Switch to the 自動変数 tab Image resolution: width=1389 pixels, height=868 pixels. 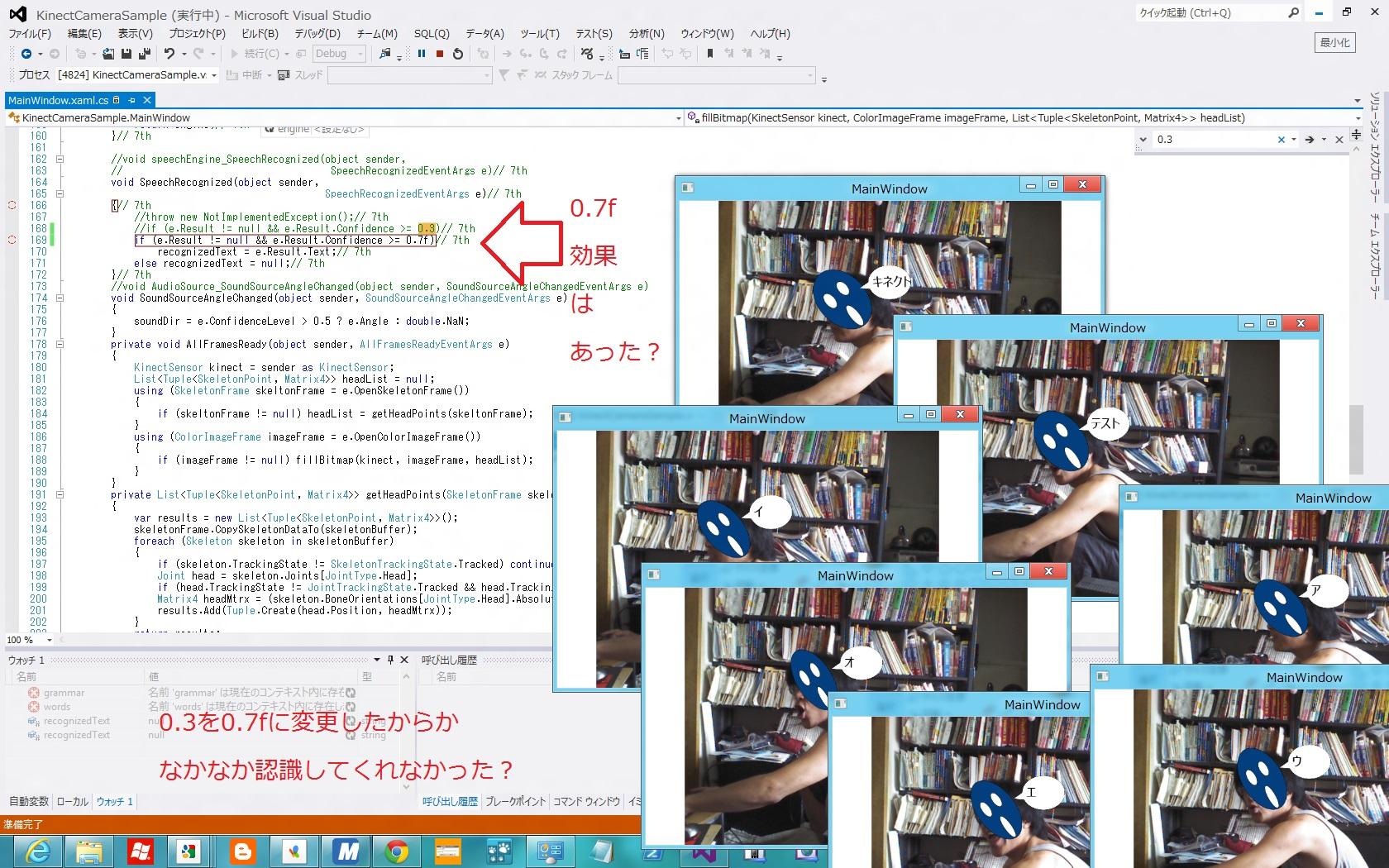pos(29,801)
